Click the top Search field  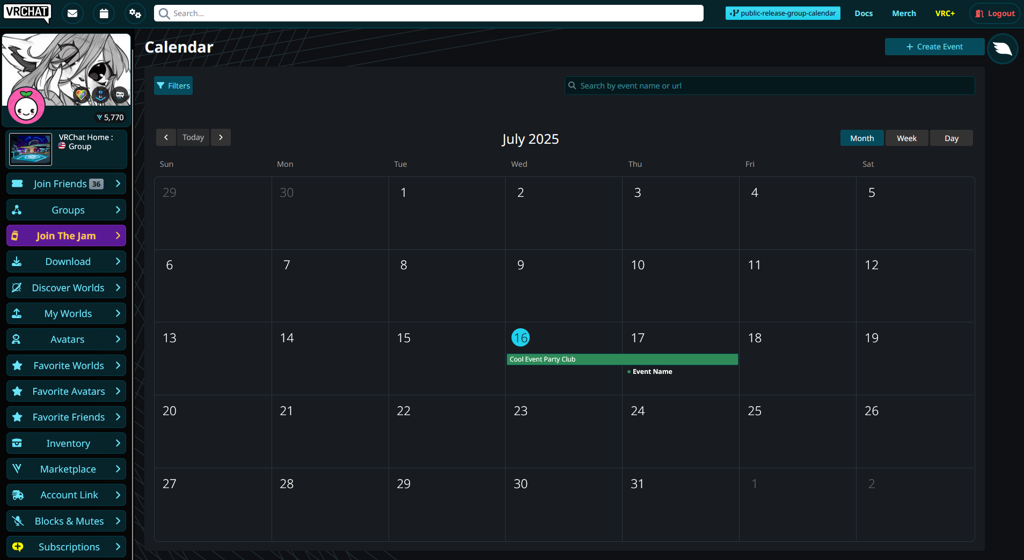429,13
